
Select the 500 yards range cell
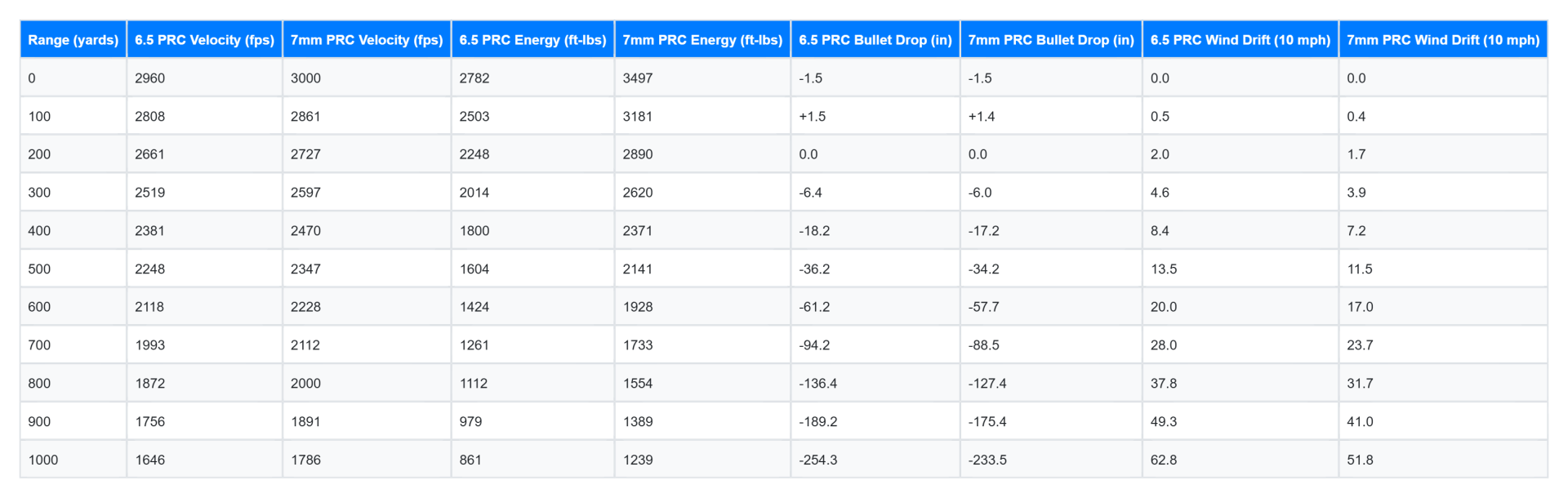[x=73, y=269]
